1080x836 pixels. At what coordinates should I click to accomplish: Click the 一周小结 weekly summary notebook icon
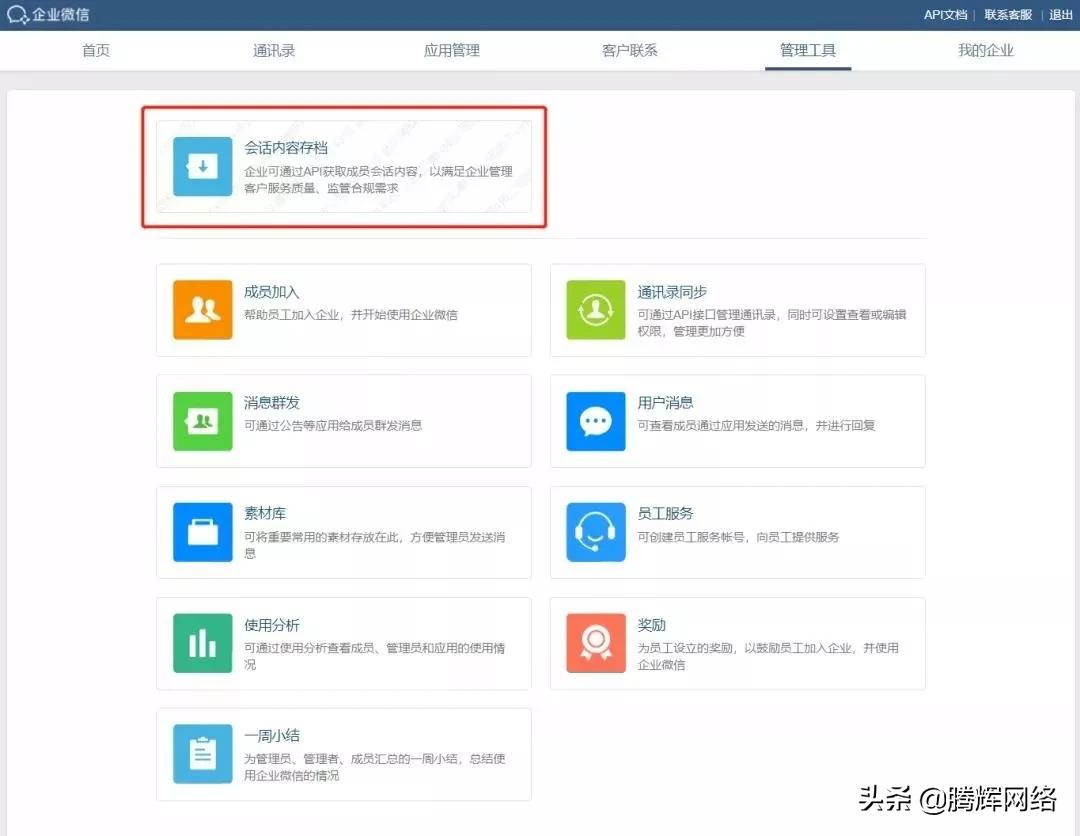(202, 754)
